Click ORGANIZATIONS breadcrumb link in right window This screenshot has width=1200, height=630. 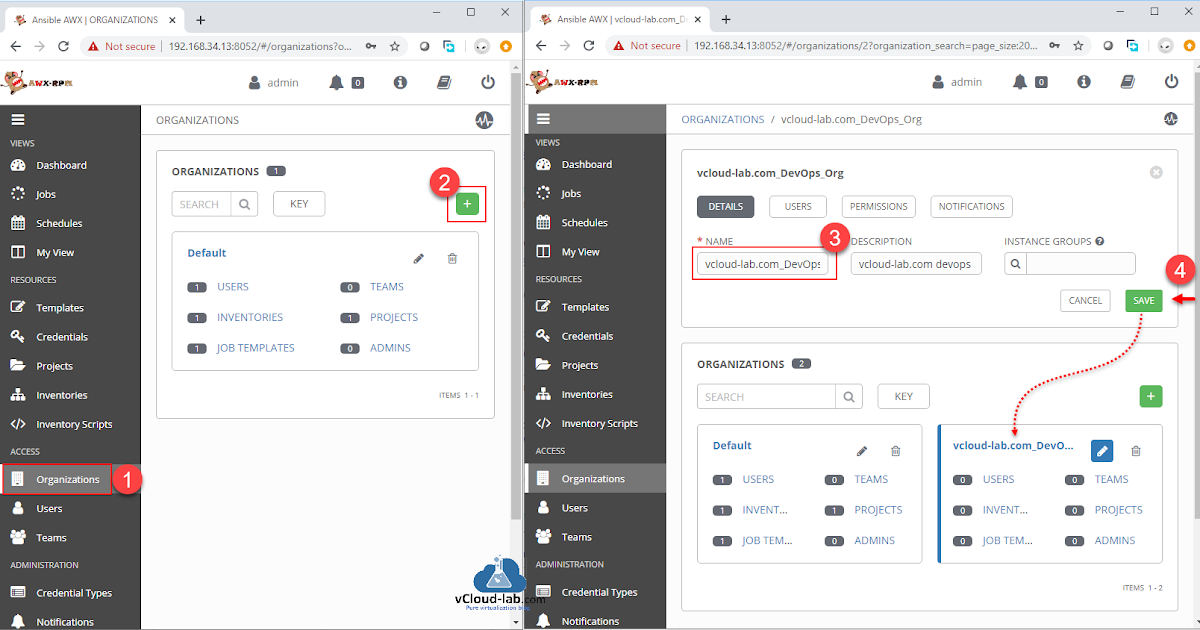point(723,119)
